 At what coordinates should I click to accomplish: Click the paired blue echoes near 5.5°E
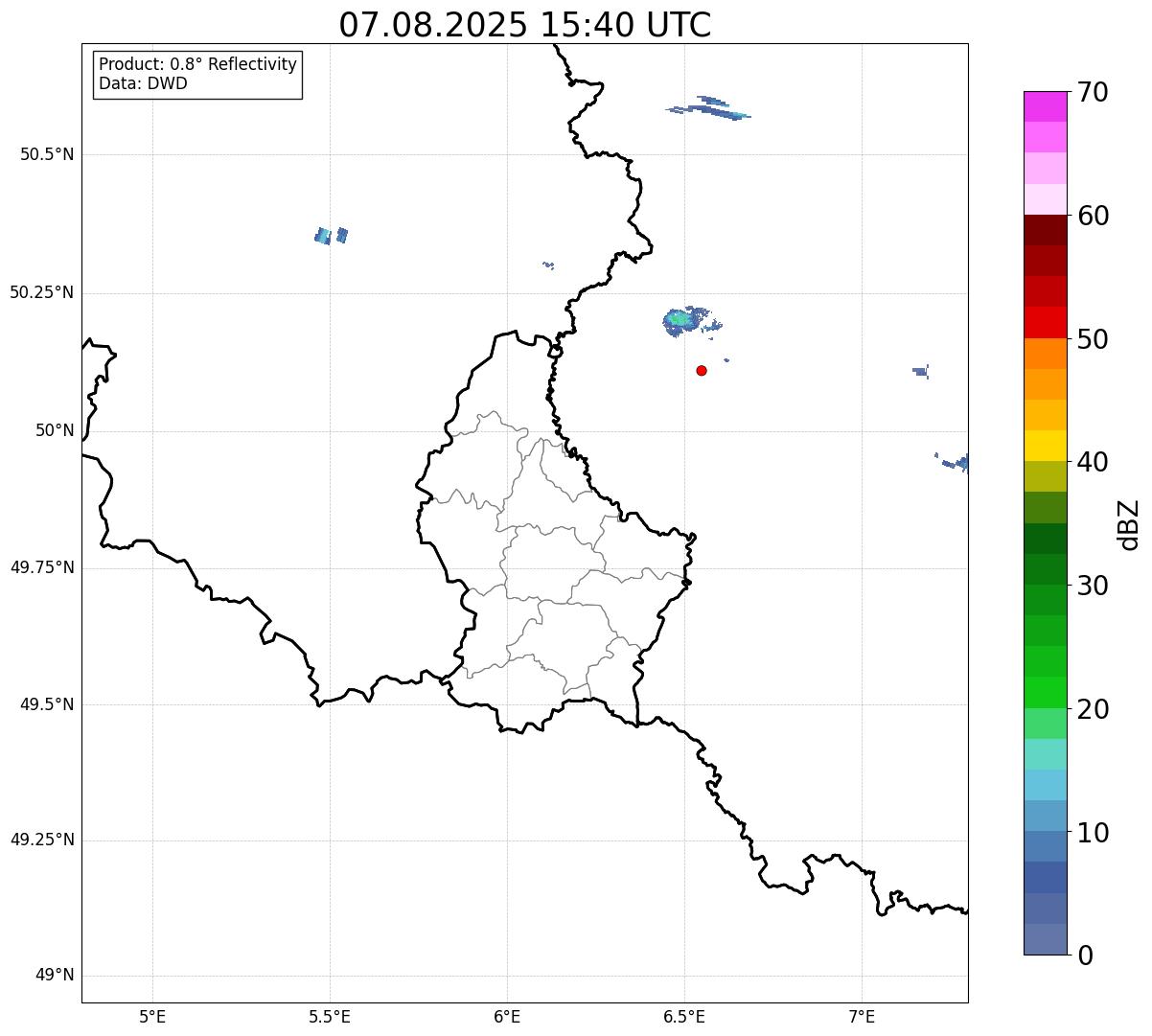332,235
